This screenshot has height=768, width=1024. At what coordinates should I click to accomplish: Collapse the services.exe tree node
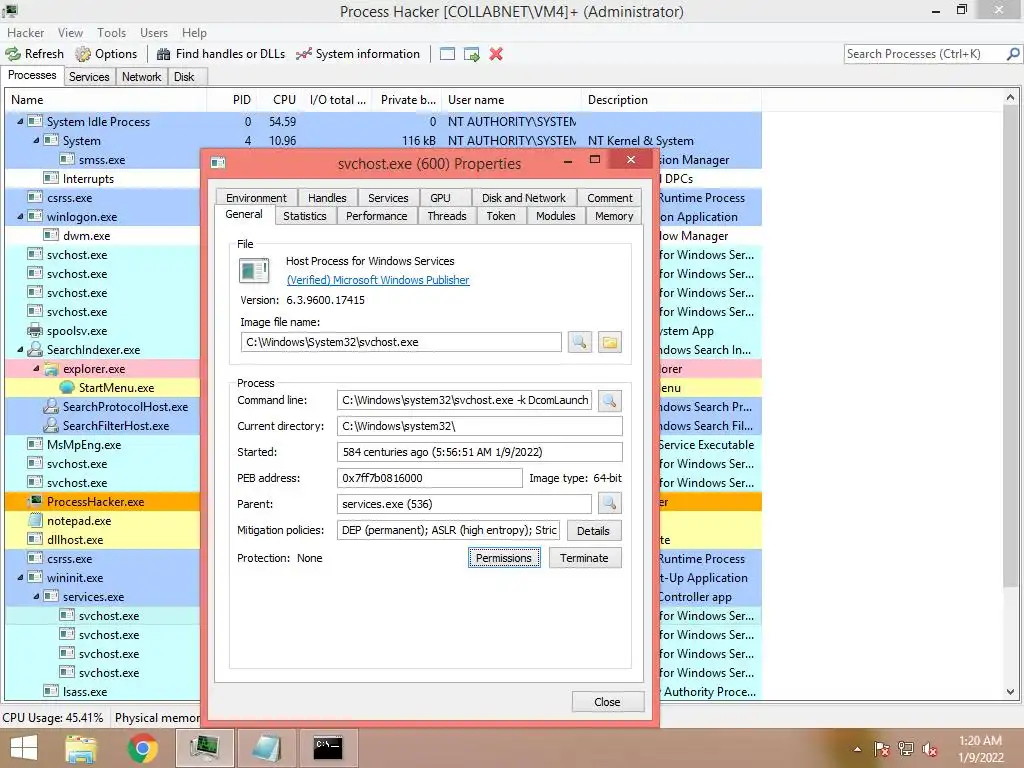tap(36, 596)
